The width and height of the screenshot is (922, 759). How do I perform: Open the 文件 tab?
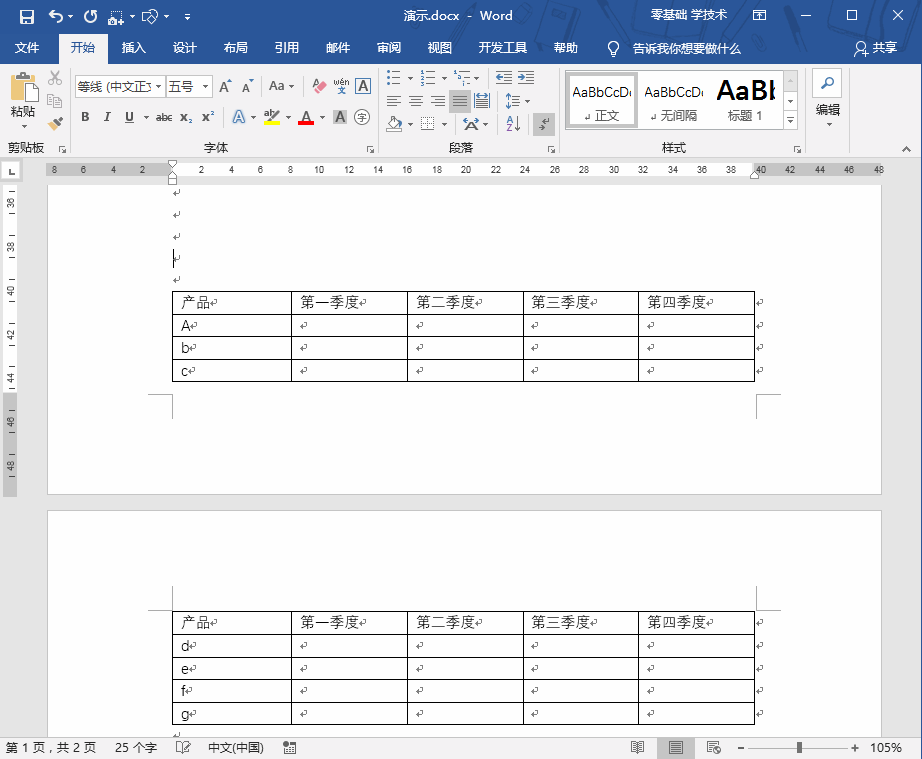pyautogui.click(x=27, y=48)
